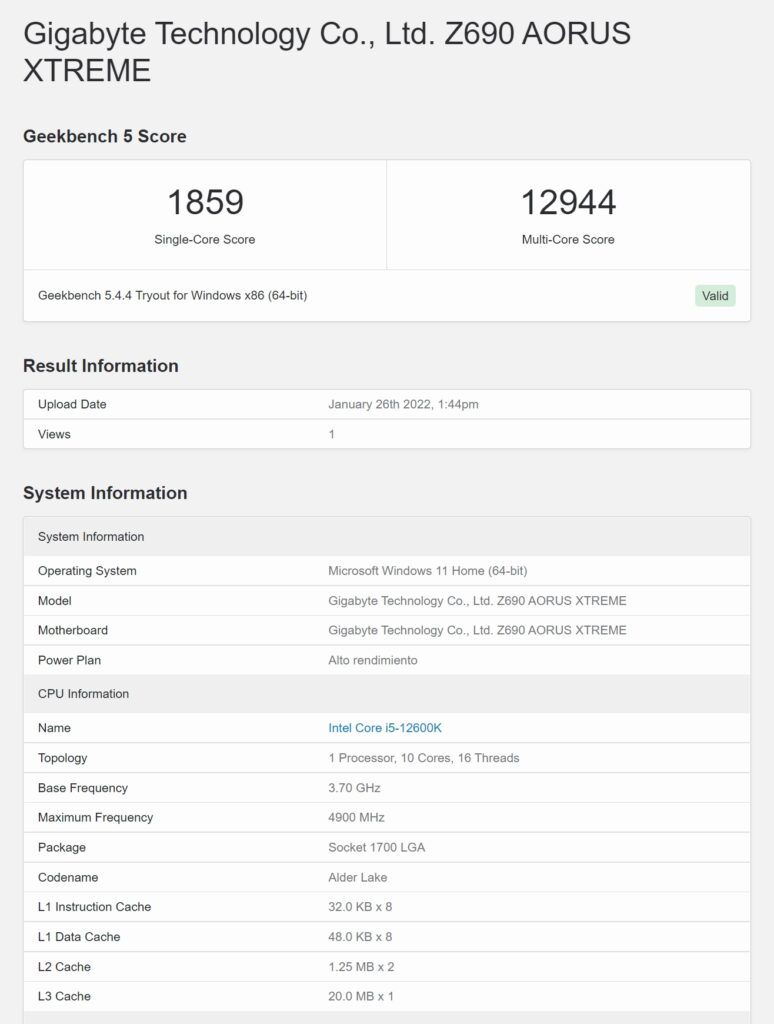
Task: Click the Motherboard row label
Action: 73,630
